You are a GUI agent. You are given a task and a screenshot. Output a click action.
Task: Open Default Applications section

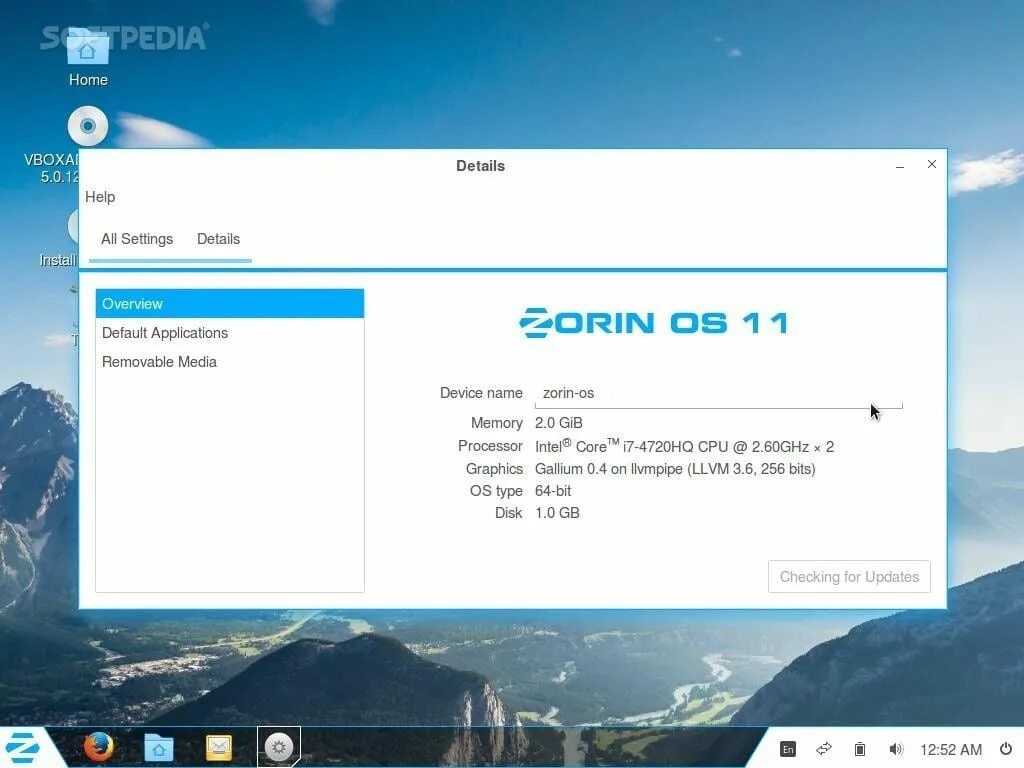coord(230,333)
